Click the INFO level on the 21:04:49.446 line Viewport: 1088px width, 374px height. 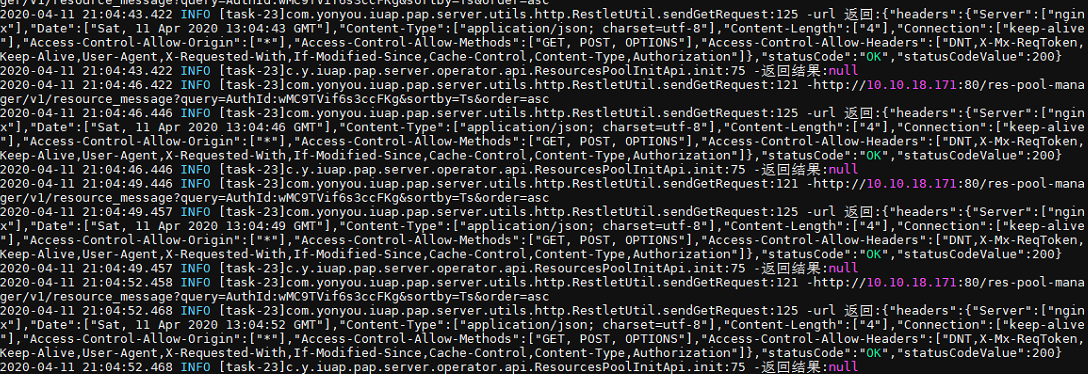pos(195,184)
